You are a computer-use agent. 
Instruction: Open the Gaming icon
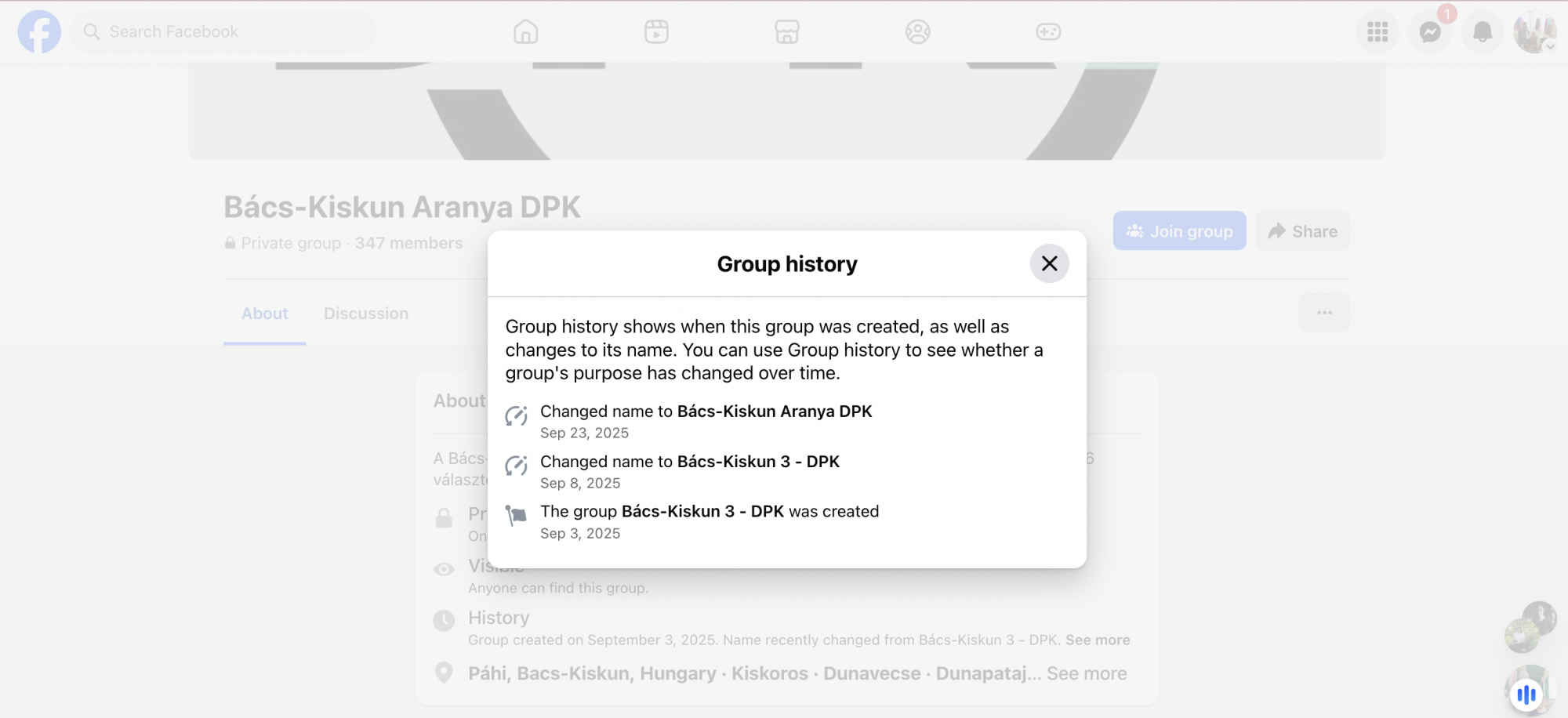1048,32
